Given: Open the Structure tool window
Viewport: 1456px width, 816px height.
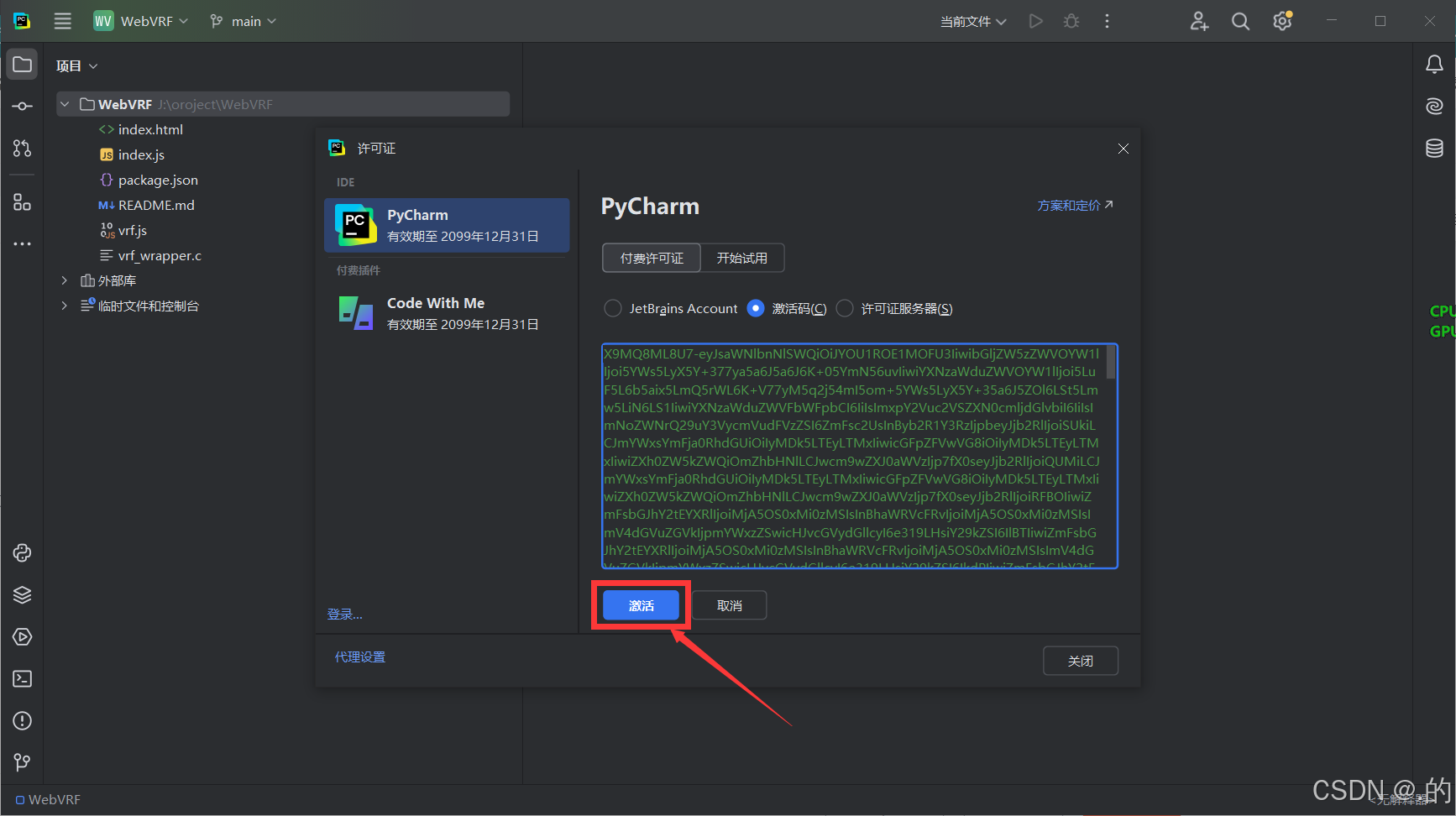Looking at the screenshot, I should click(23, 202).
